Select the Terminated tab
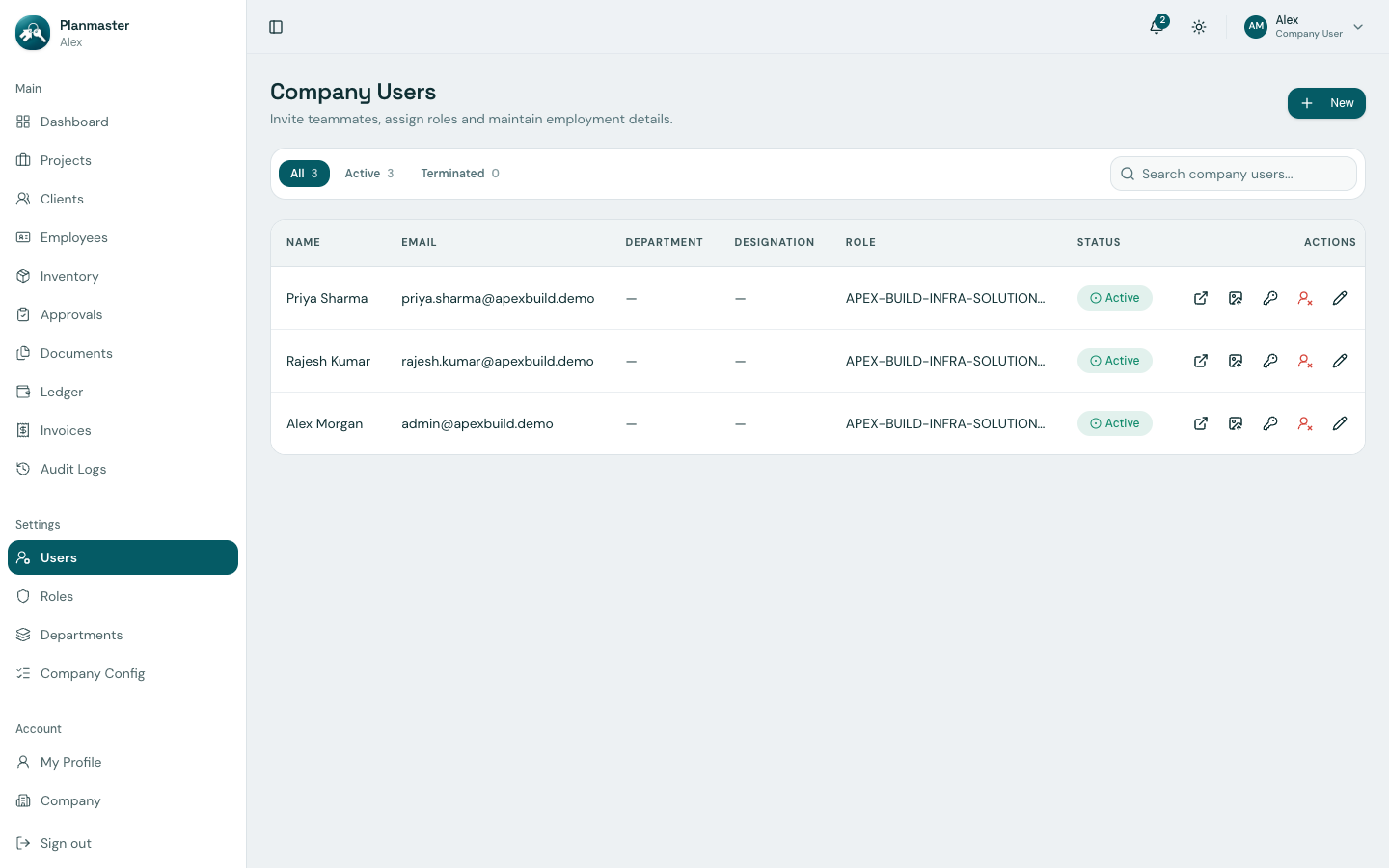 [x=460, y=174]
